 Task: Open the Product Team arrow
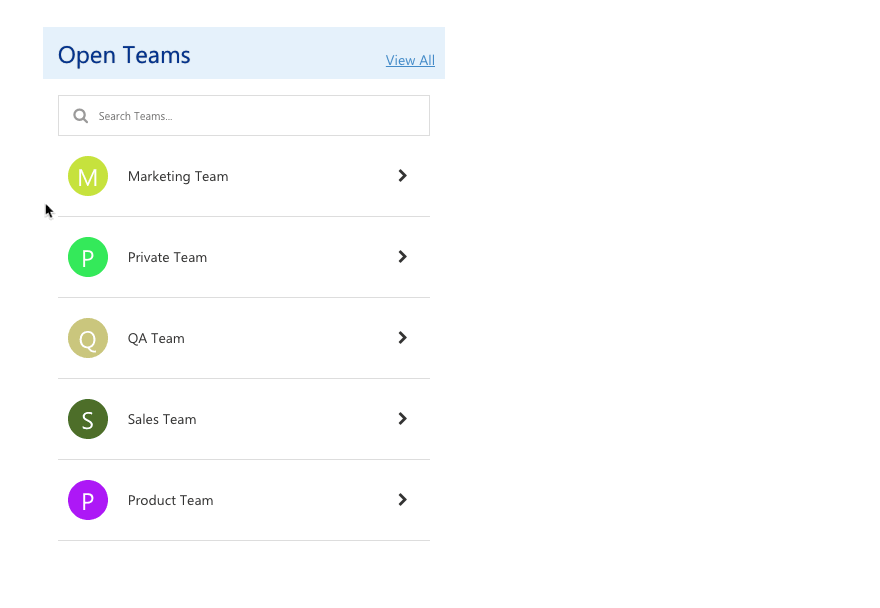pyautogui.click(x=402, y=500)
